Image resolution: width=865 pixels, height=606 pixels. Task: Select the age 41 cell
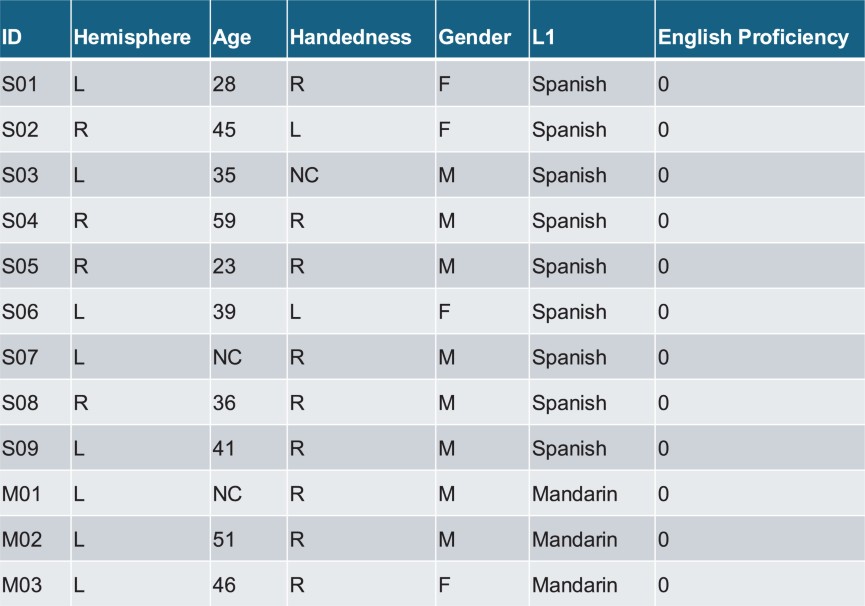225,448
